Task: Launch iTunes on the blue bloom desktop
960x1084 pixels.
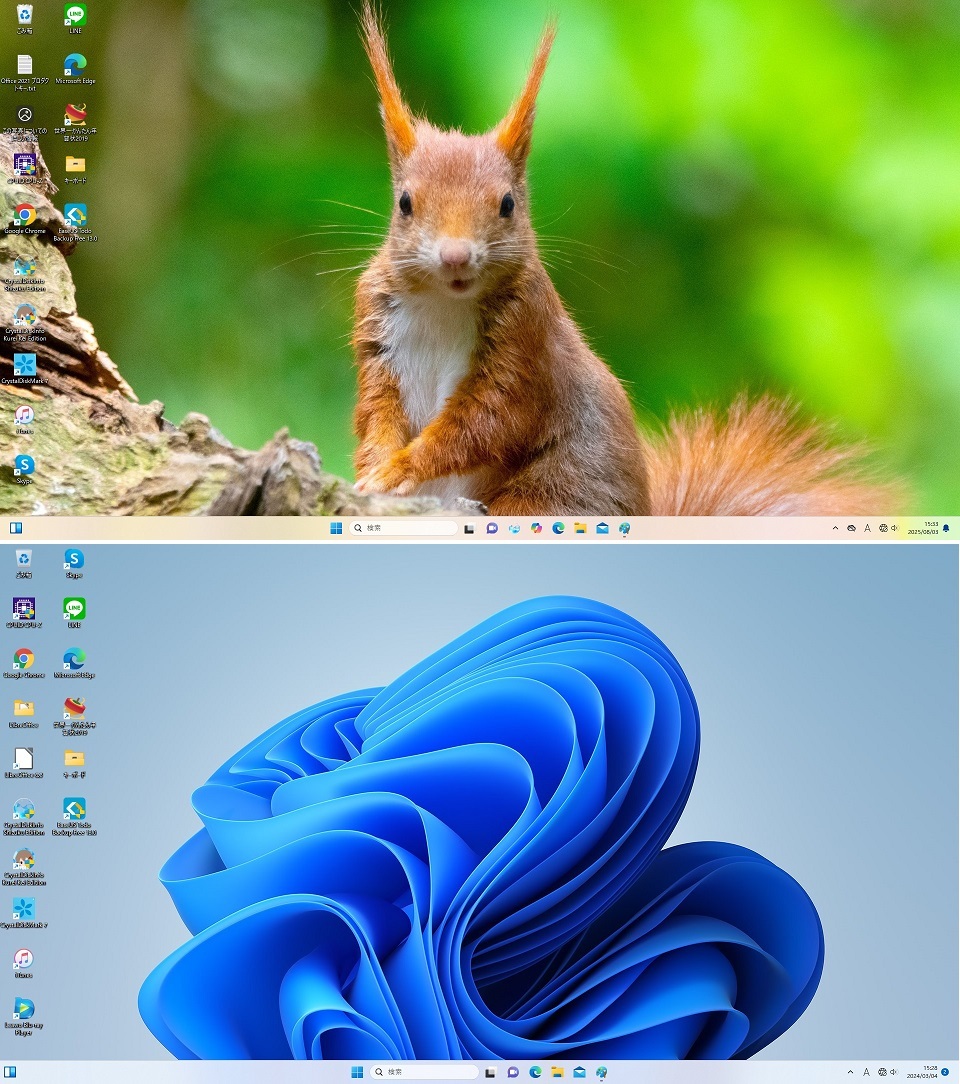Action: pos(24,962)
